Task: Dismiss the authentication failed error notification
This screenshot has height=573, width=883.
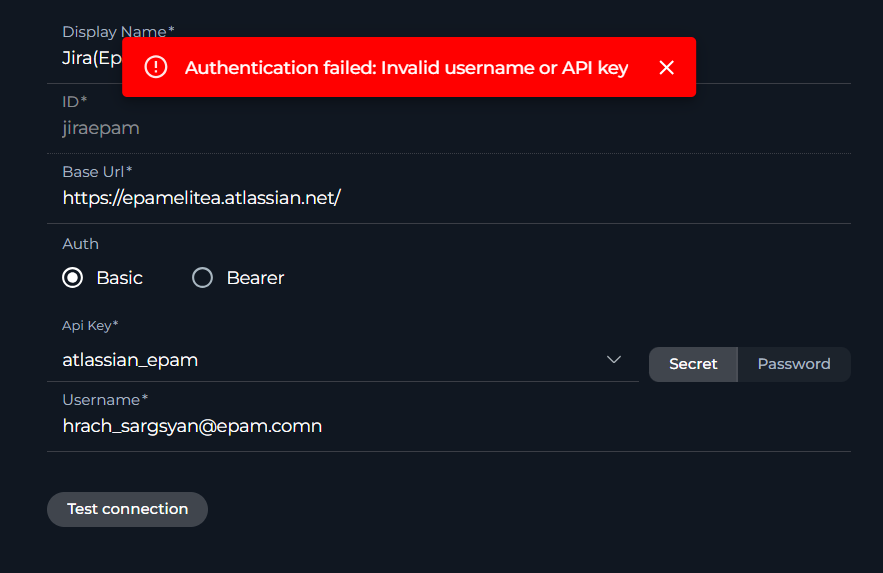Action: 667,67
